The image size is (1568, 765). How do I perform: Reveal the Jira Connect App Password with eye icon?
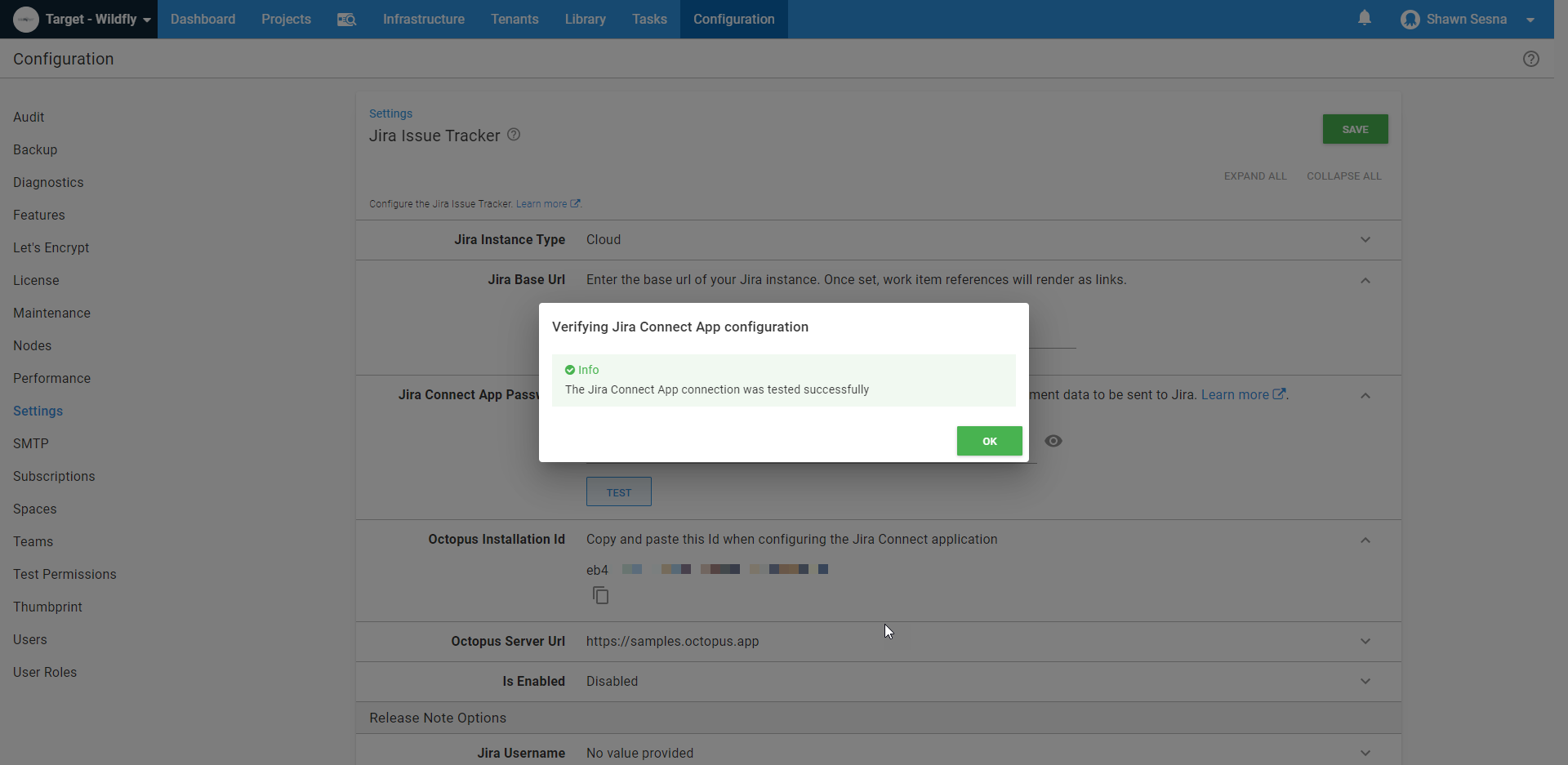click(x=1053, y=441)
